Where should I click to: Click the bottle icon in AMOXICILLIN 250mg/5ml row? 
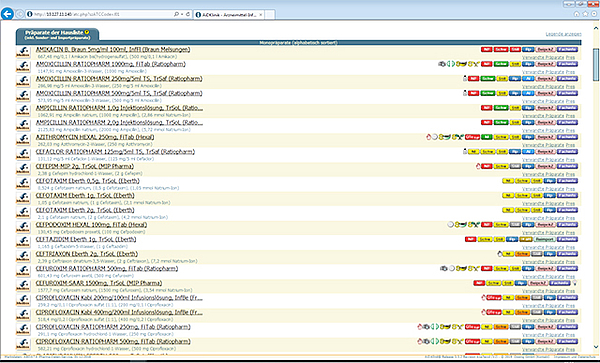click(x=465, y=78)
